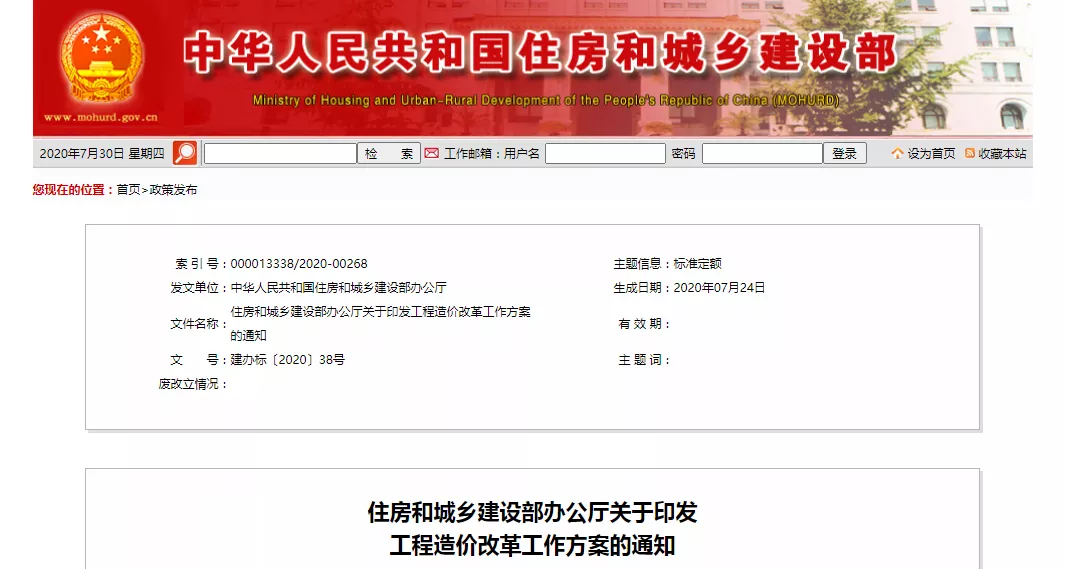Click the article heading 工程造价改革工作方案的通知

[x=532, y=546]
